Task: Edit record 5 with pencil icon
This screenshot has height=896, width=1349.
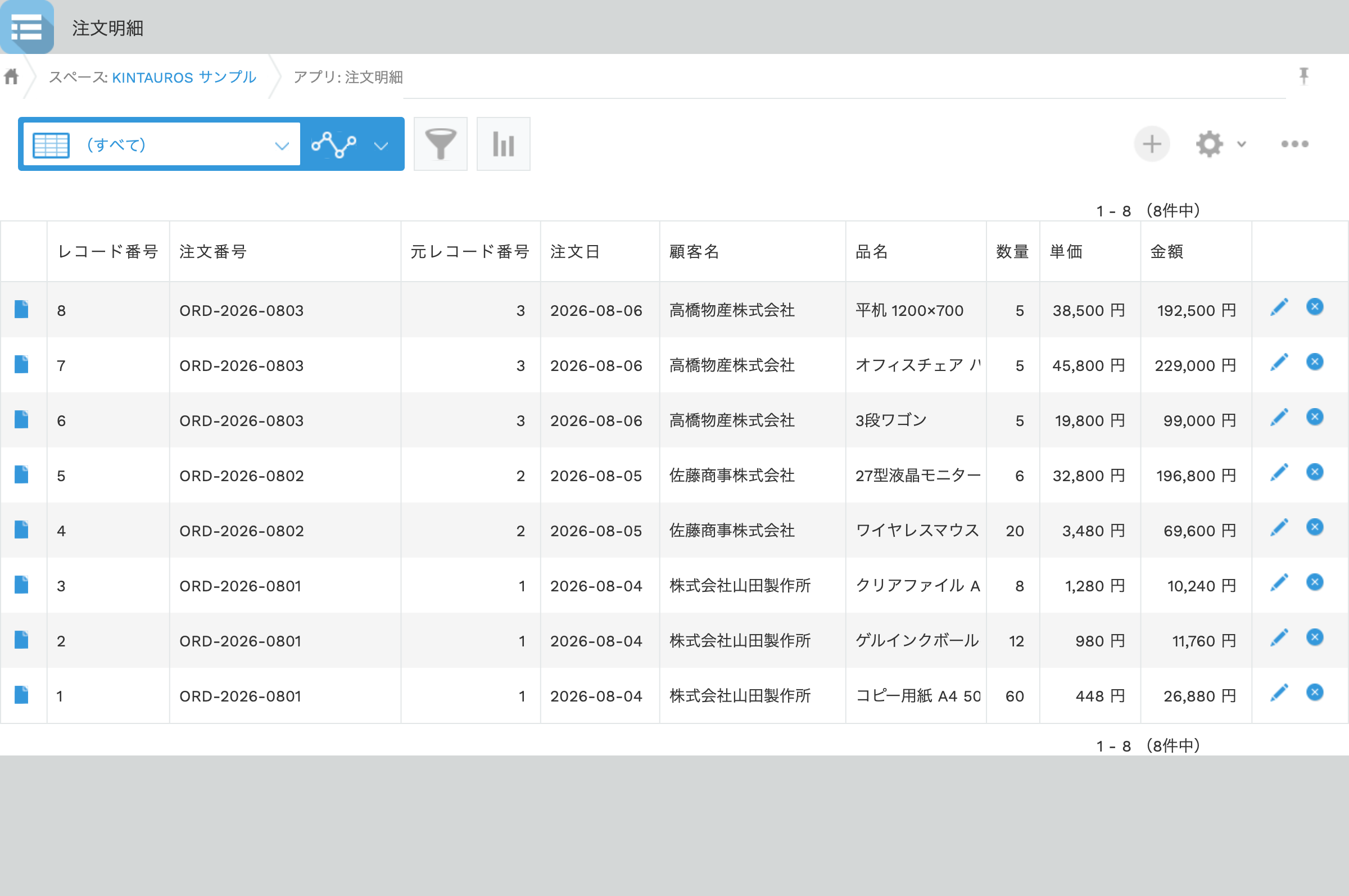Action: click(1279, 472)
